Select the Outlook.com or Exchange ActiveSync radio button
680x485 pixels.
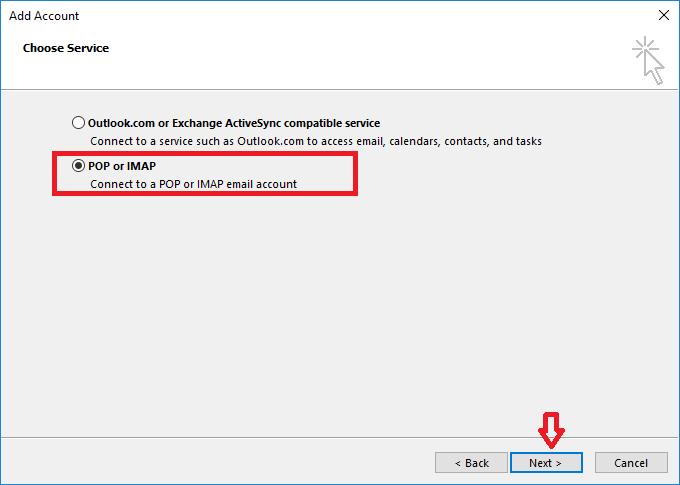pyautogui.click(x=79, y=123)
